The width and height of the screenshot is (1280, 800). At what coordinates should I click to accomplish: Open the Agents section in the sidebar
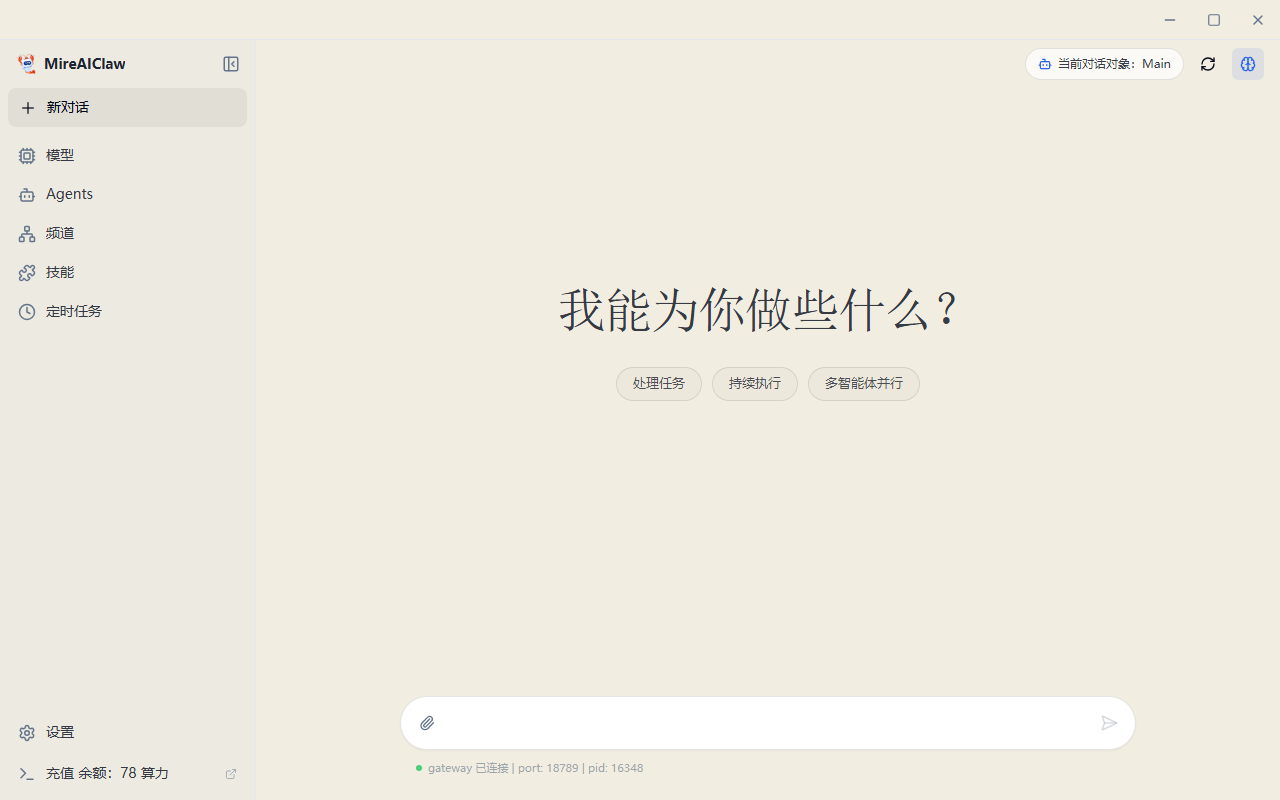(27, 194)
